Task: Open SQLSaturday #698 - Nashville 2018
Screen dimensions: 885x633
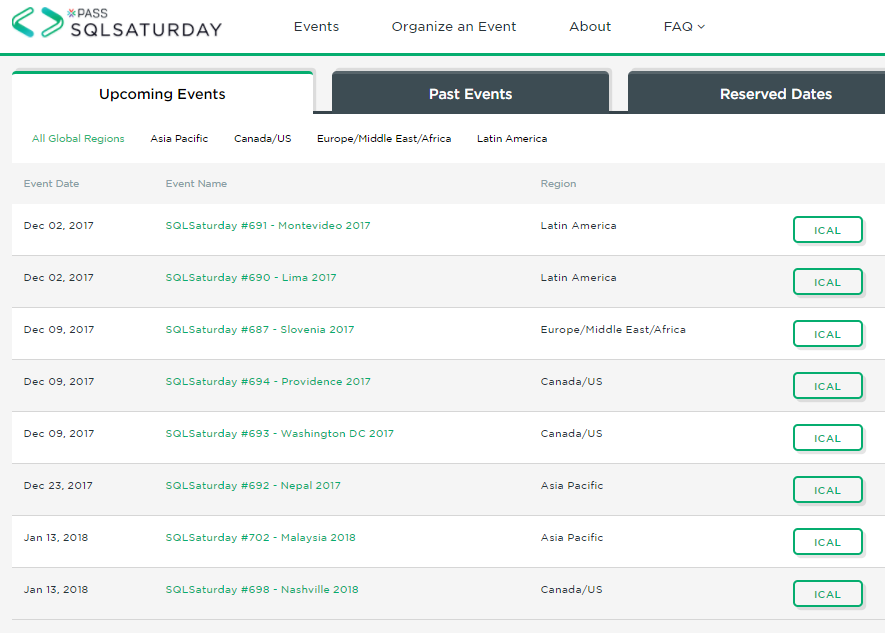Action: coord(262,589)
